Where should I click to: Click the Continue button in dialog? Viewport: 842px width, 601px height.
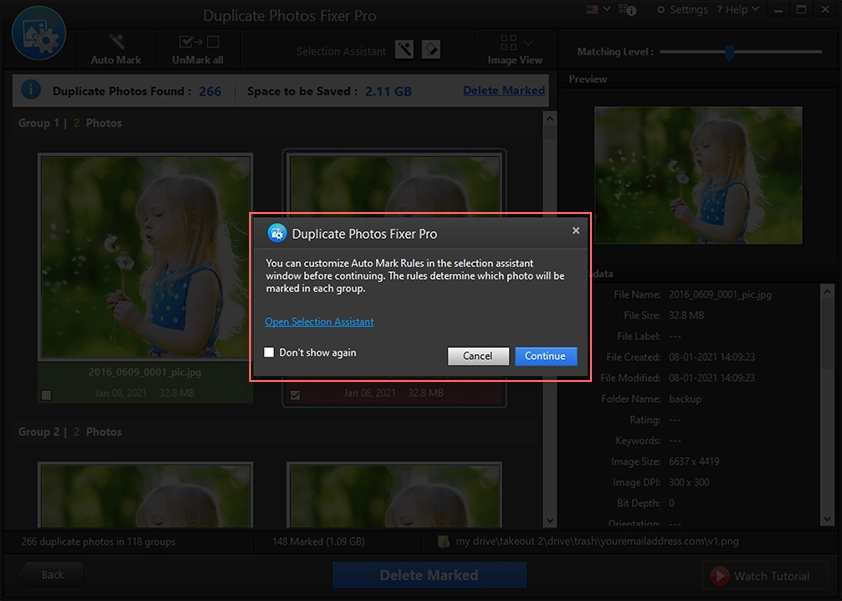546,356
